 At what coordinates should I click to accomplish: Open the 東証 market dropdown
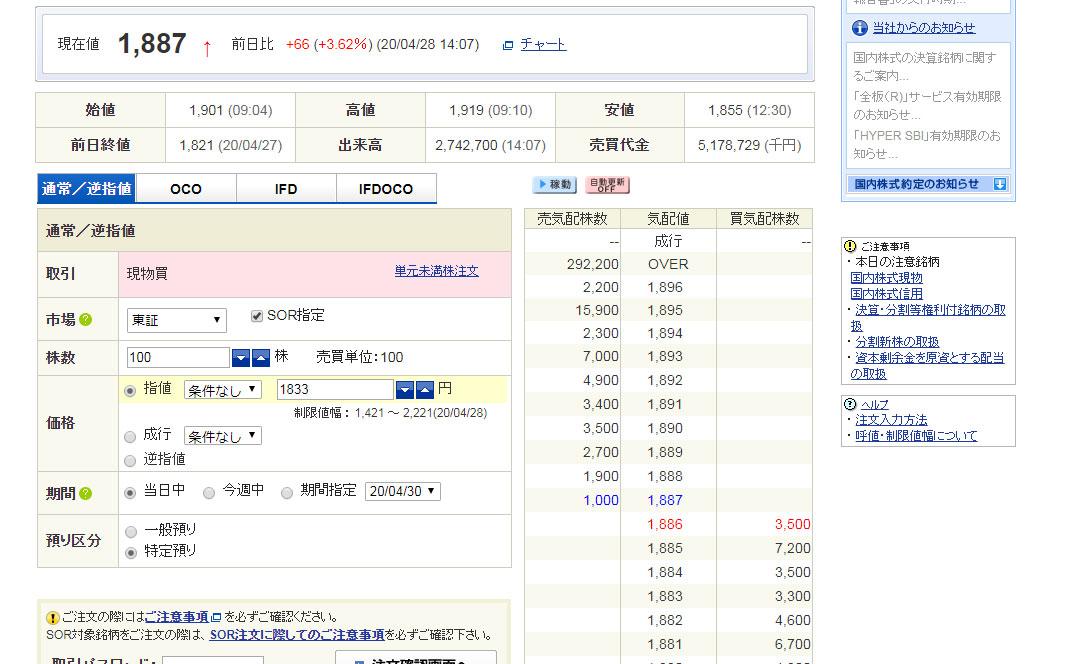[x=176, y=320]
